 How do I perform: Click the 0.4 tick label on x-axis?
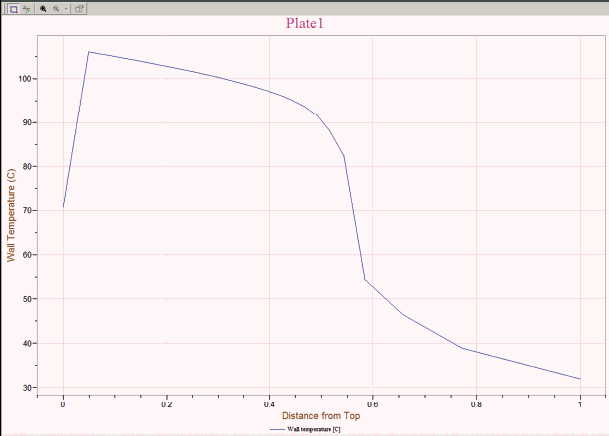pyautogui.click(x=269, y=405)
